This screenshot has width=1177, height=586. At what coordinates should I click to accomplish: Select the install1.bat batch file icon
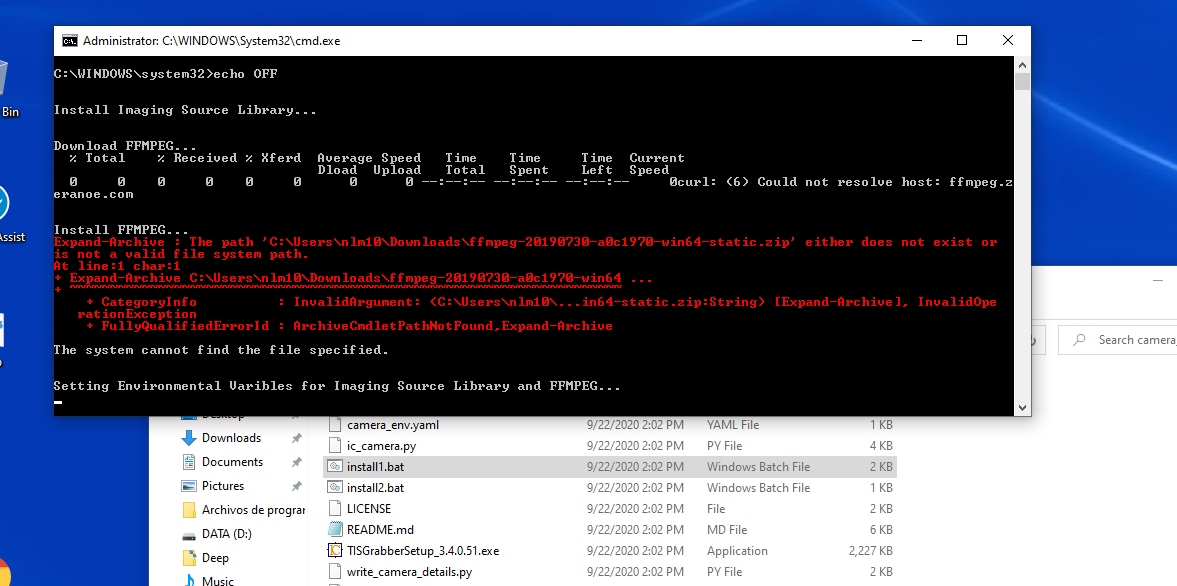[337, 466]
